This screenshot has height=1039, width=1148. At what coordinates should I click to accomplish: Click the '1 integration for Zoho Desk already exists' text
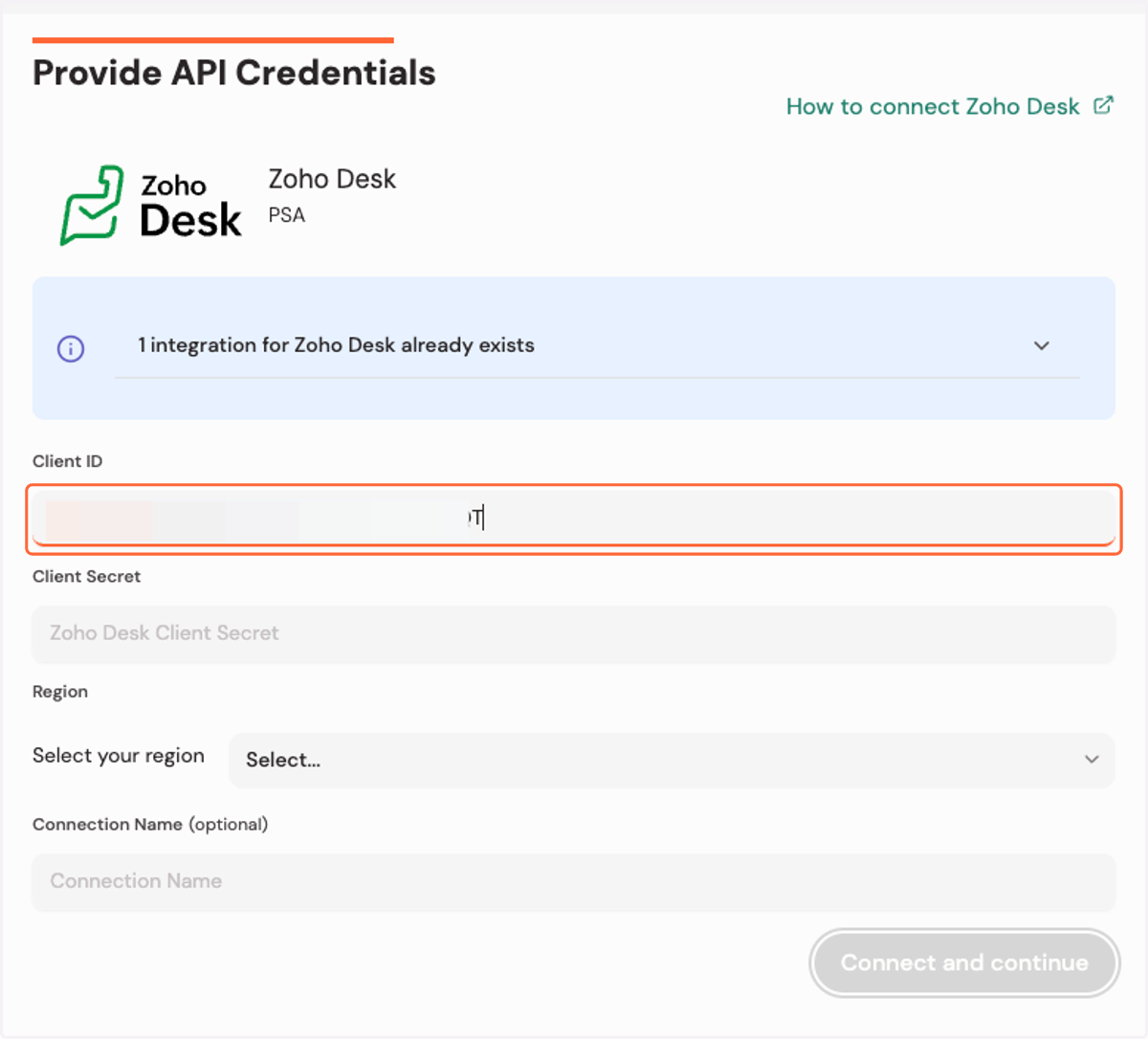(336, 345)
